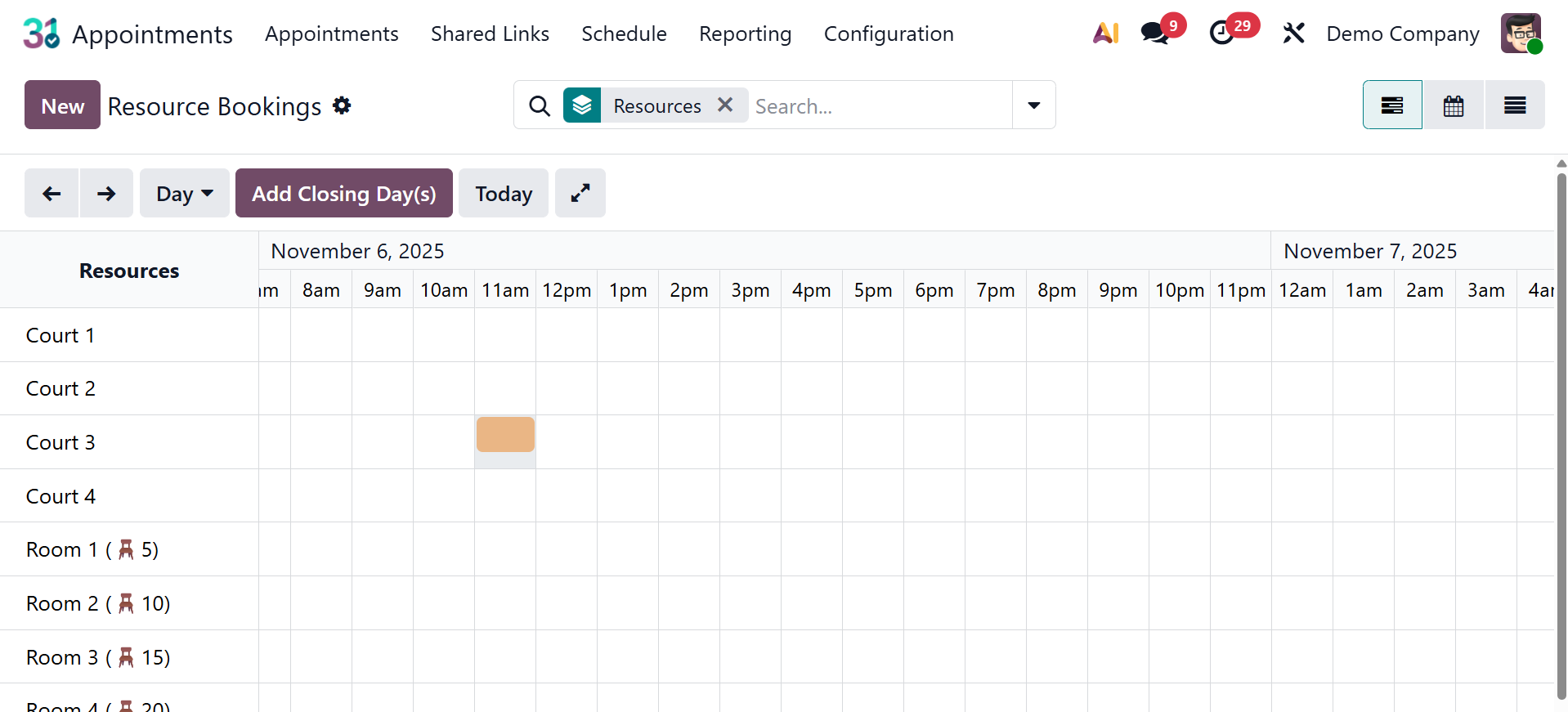
Task: Switch to Calendar view
Action: [1454, 105]
